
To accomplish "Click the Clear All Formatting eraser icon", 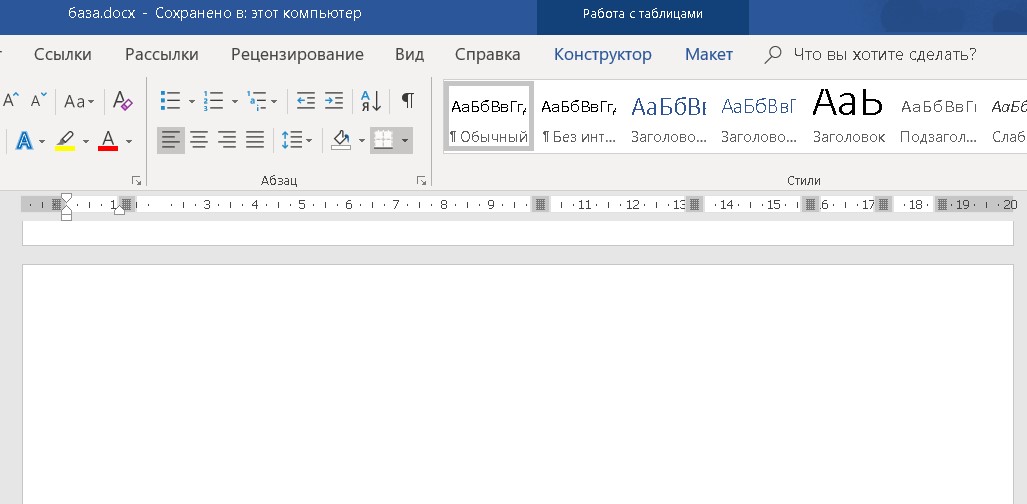I will tap(123, 101).
